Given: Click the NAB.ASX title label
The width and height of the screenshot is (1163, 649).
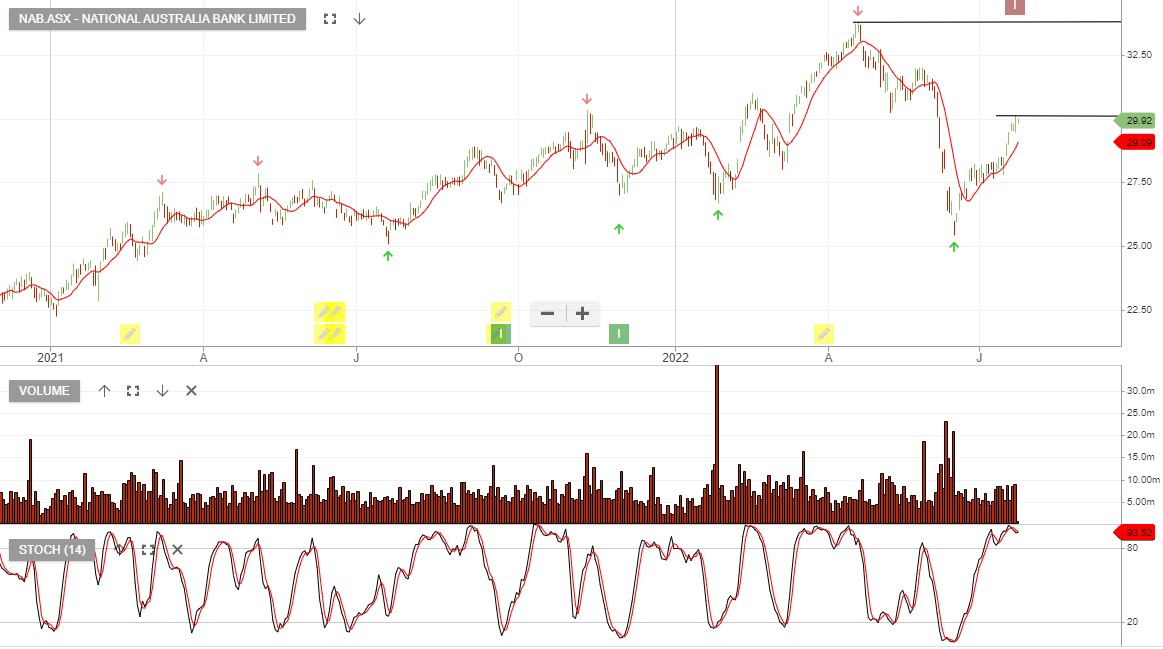Looking at the screenshot, I should tap(155, 18).
